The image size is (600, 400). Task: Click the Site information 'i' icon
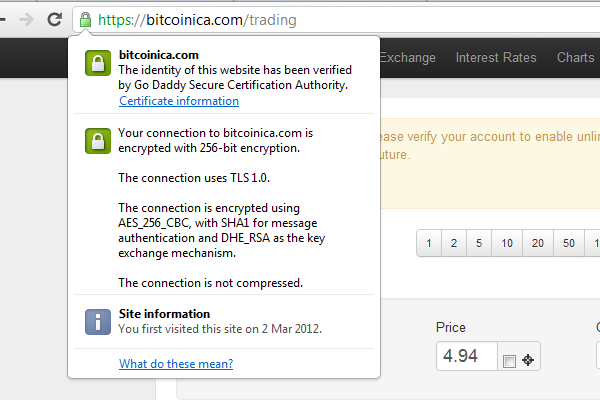98,322
